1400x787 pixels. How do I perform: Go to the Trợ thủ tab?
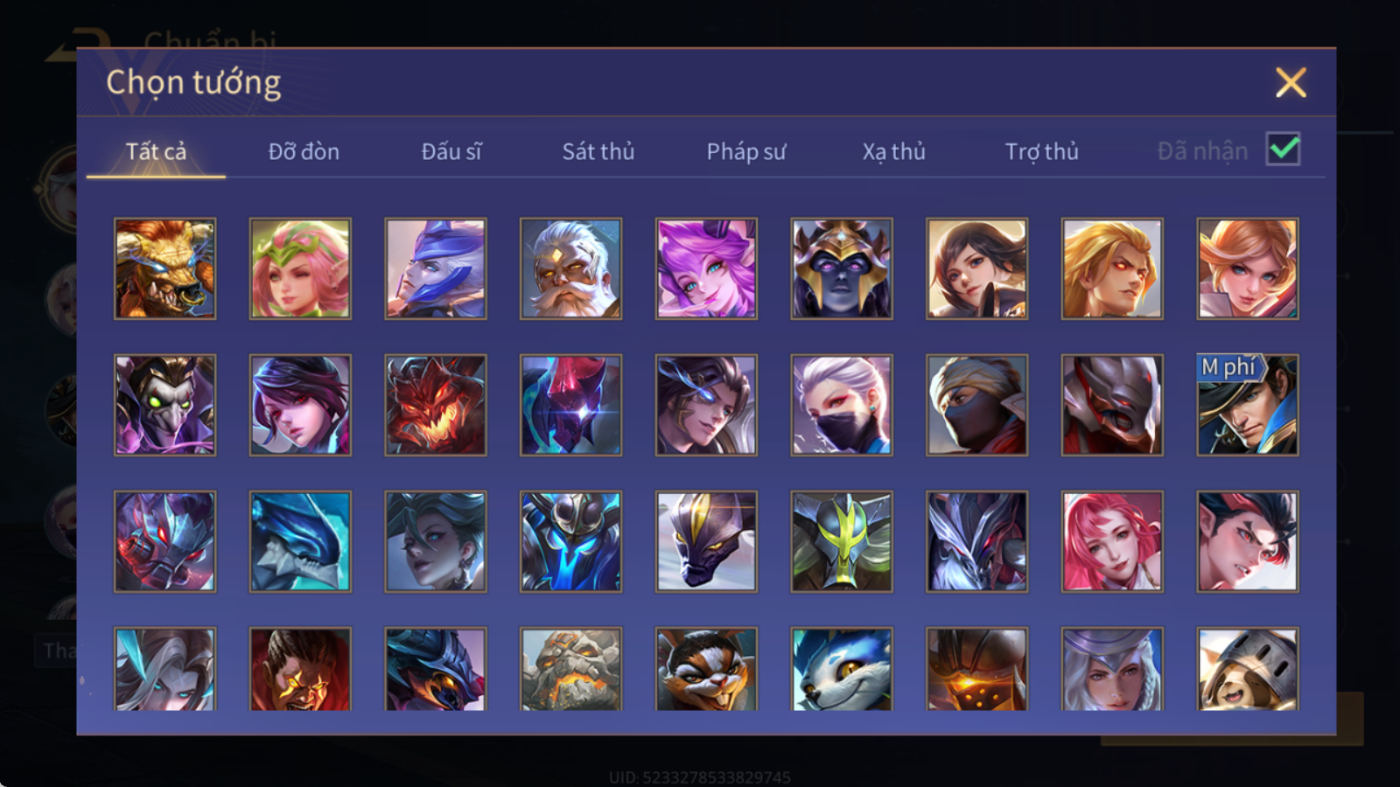click(x=1042, y=151)
